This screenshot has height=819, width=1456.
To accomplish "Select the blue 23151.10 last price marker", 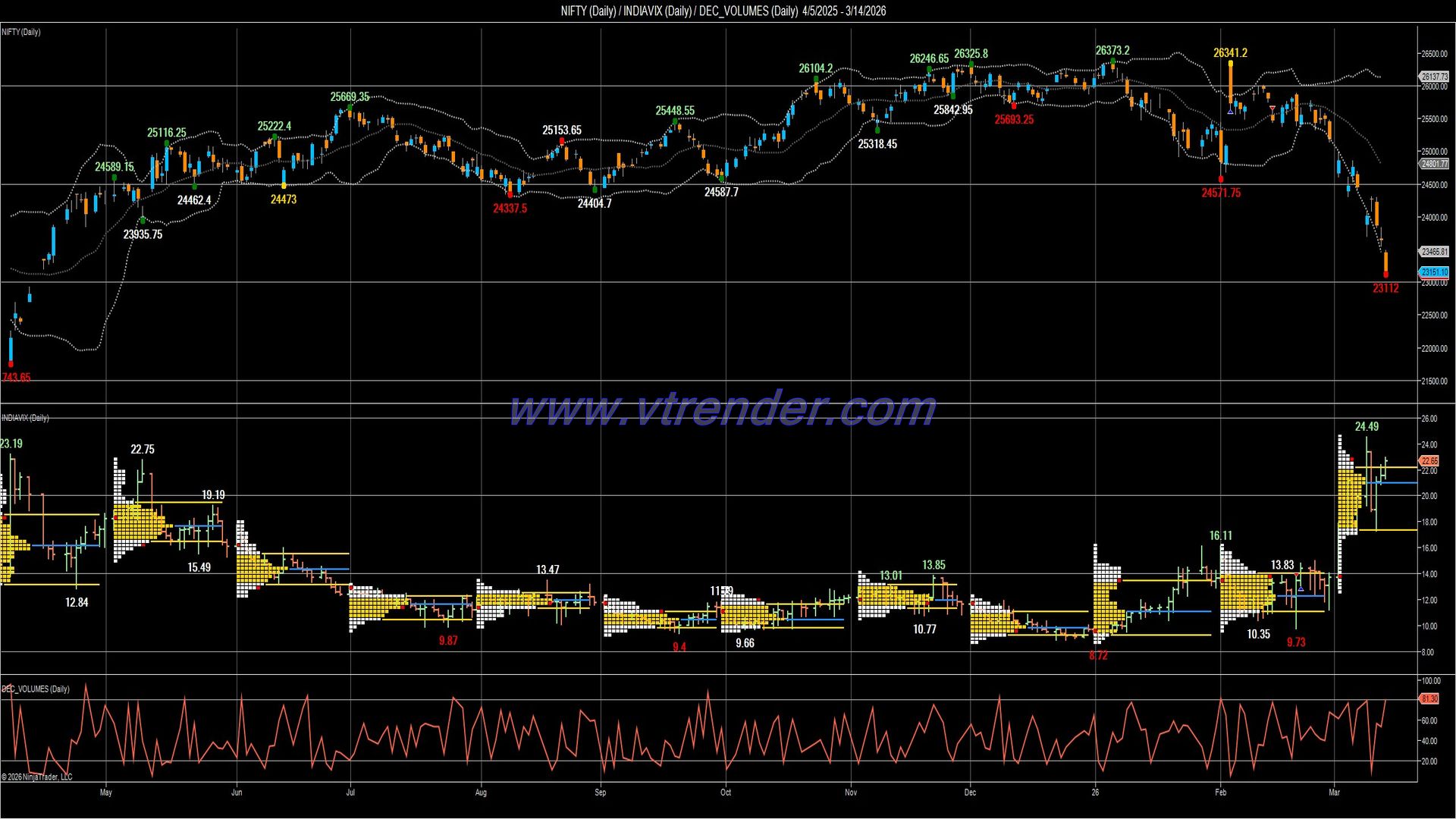I will click(1434, 272).
